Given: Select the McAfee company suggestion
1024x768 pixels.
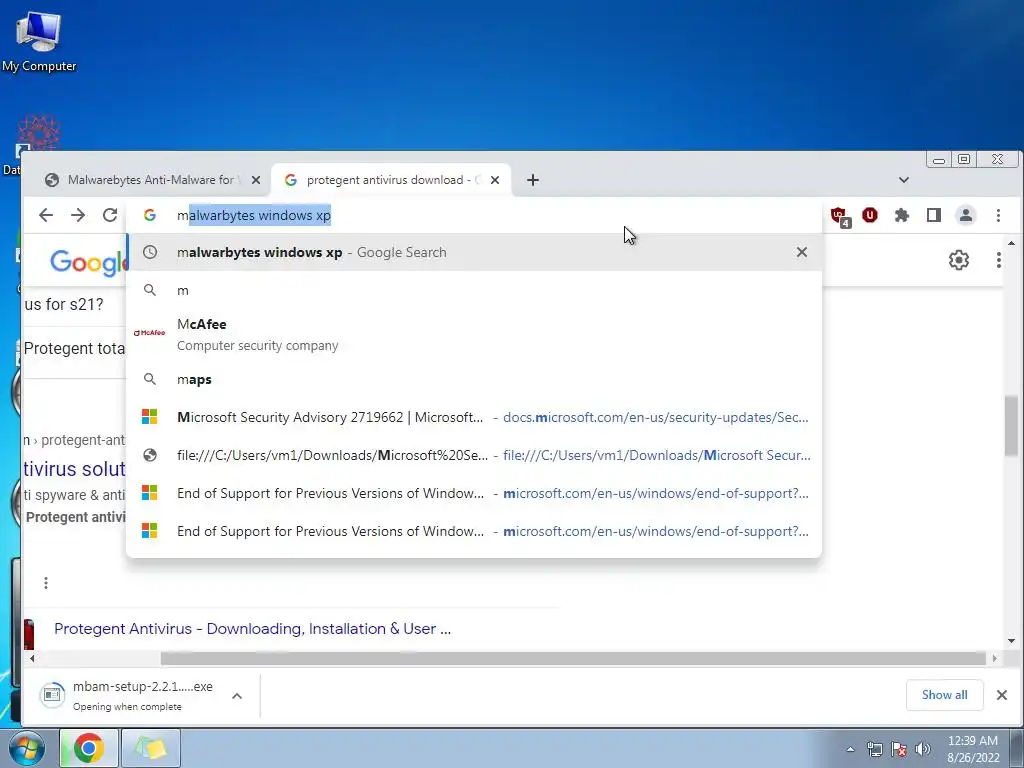Looking at the screenshot, I should click(474, 334).
